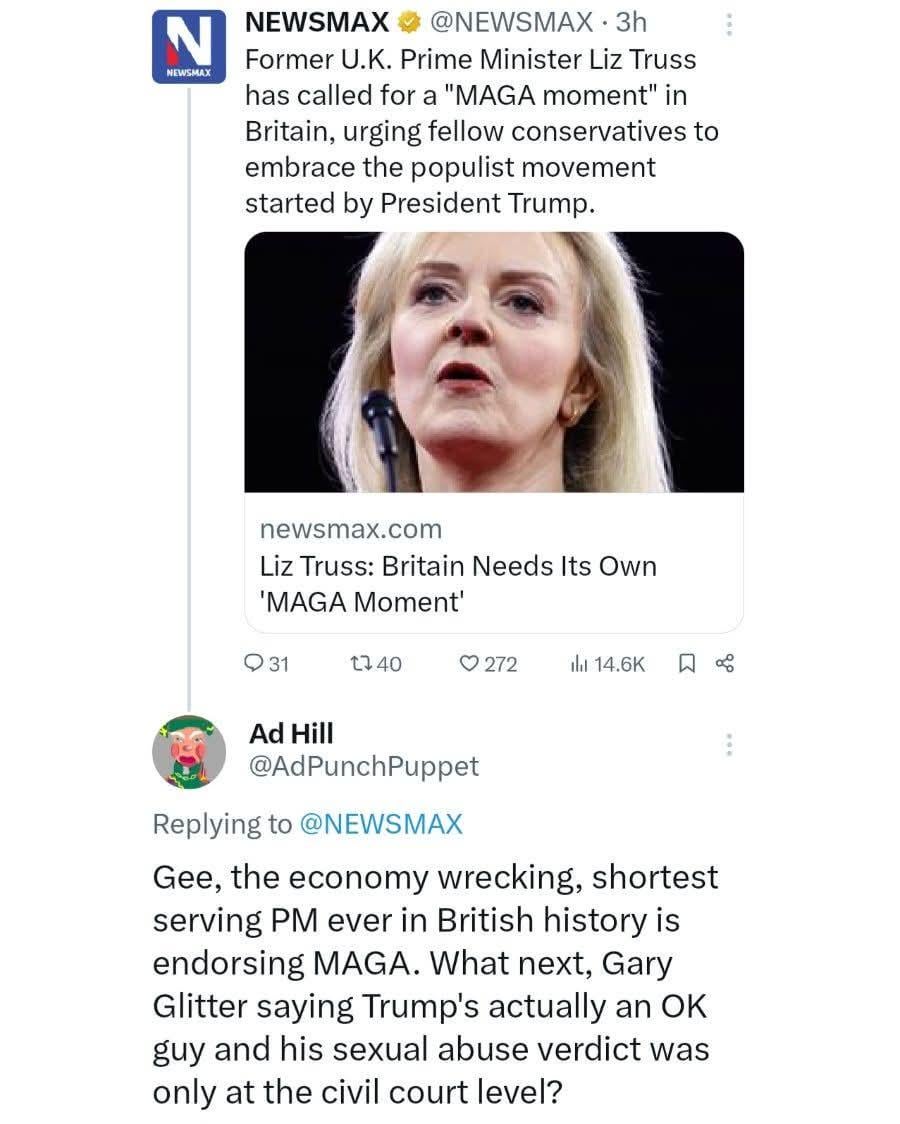View tweet analytics showing 14.6K views
Screen dimensions: 900x1124
coord(578,664)
